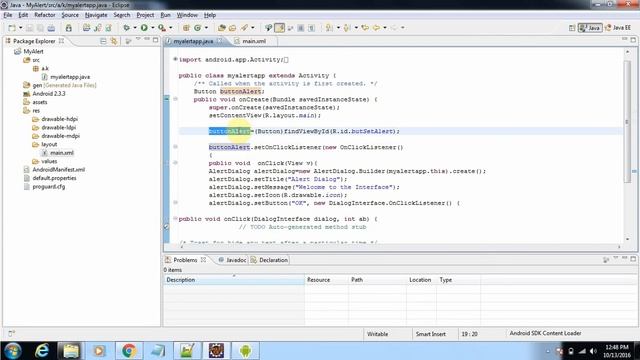The height and width of the screenshot is (360, 640).
Task: Select the myalertapp.java editor tab
Action: 193,41
